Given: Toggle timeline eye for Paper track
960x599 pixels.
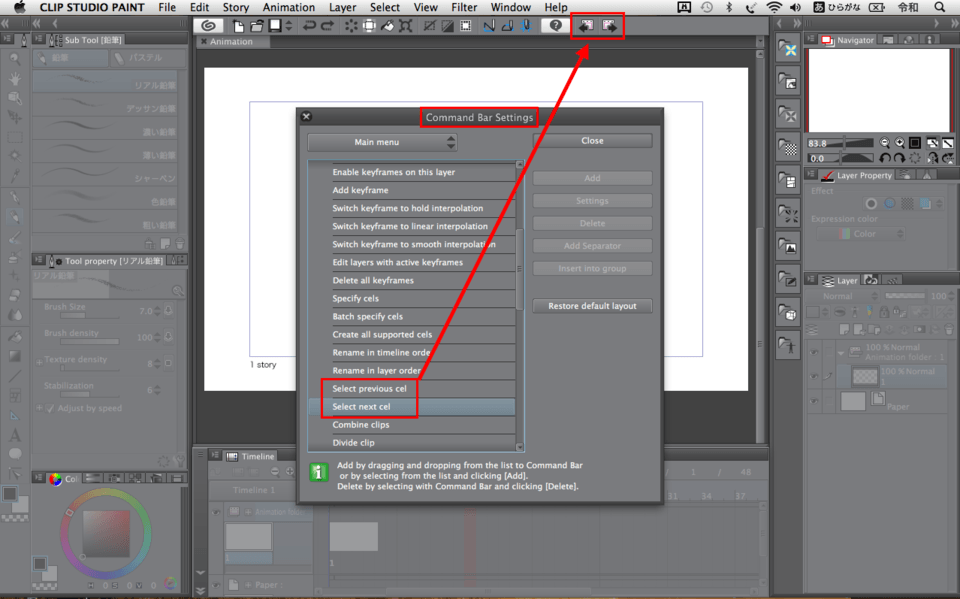Looking at the screenshot, I should [216, 585].
